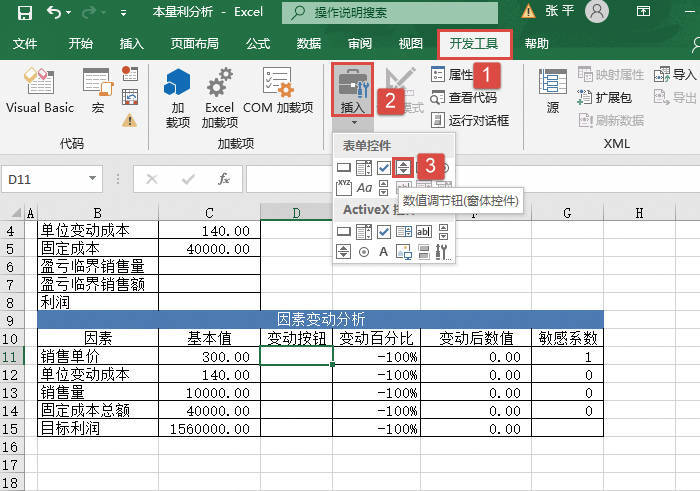Select the form control Group Box XYZ icon
The width and height of the screenshot is (700, 491).
[x=343, y=187]
